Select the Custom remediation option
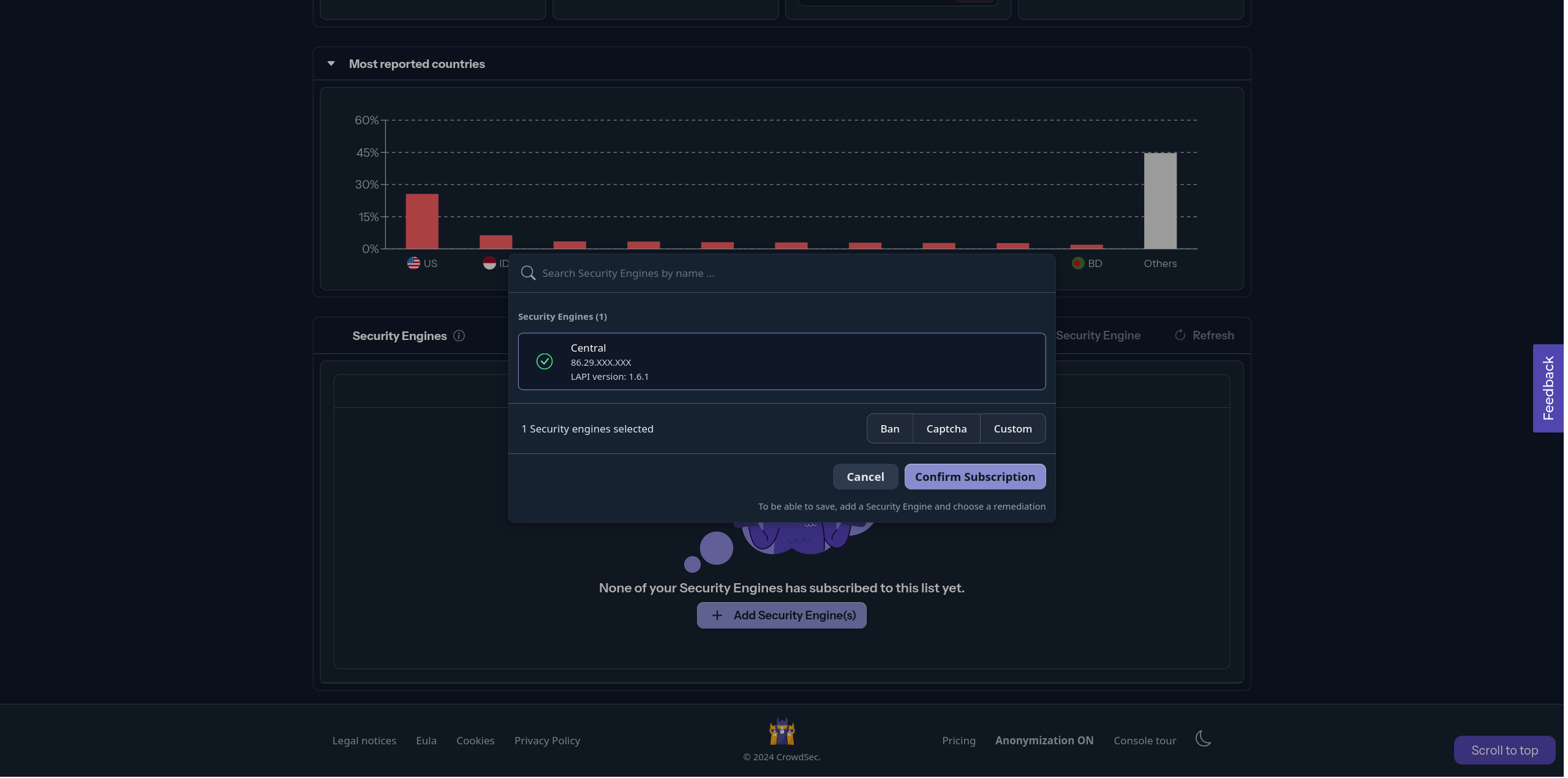 click(x=1012, y=428)
